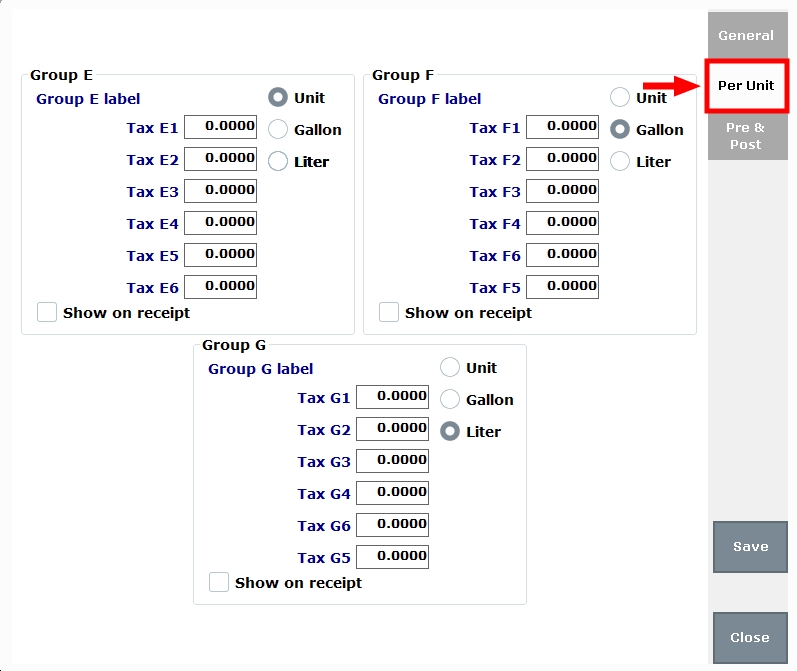Viewport: 797px width, 671px height.
Task: Click the Tax F4 value field
Action: pyautogui.click(x=563, y=223)
